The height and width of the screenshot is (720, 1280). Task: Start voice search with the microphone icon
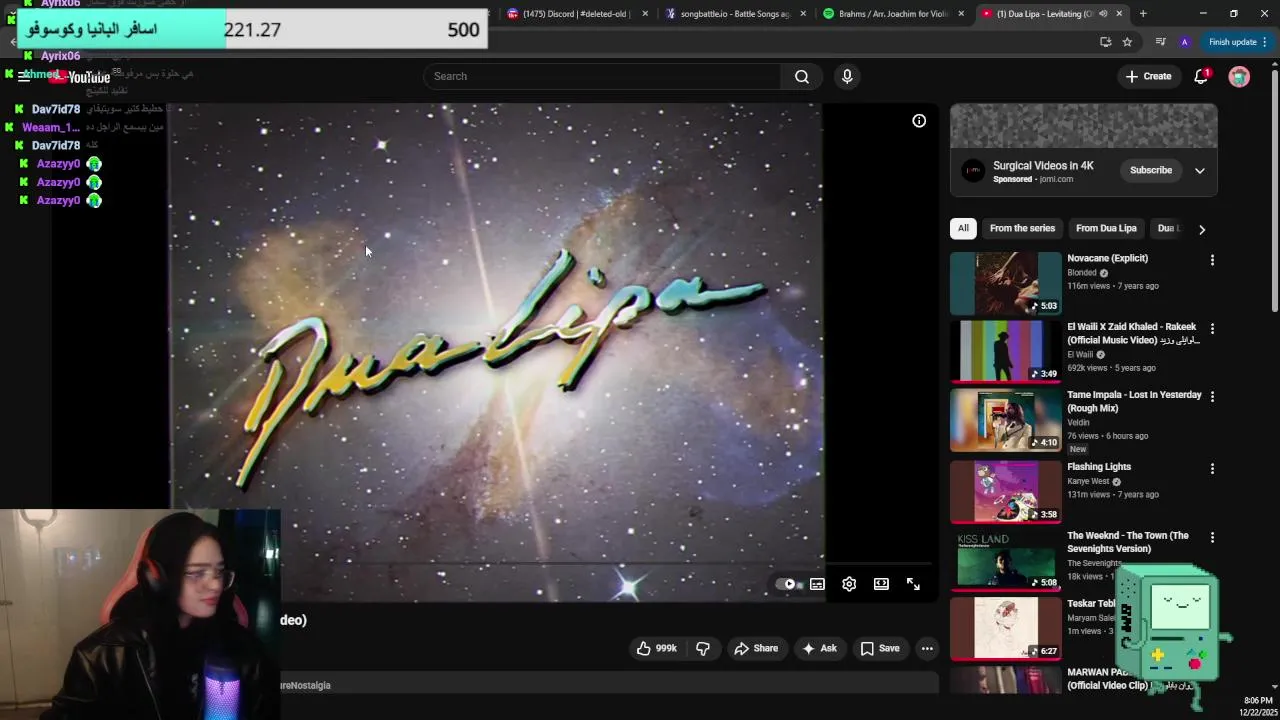[x=847, y=76]
